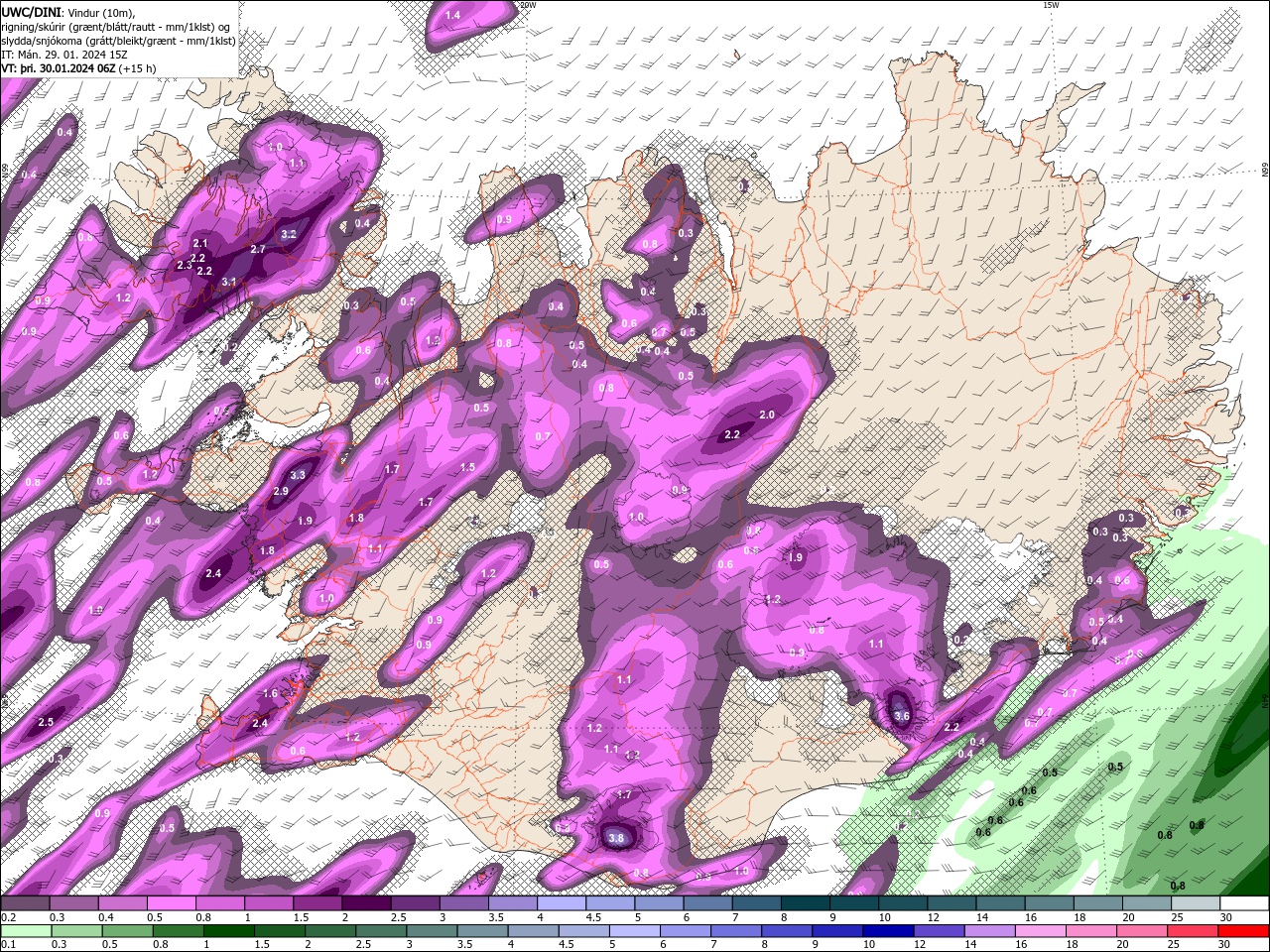
Task: Click the 2.3 value on the map
Action: coord(185,266)
